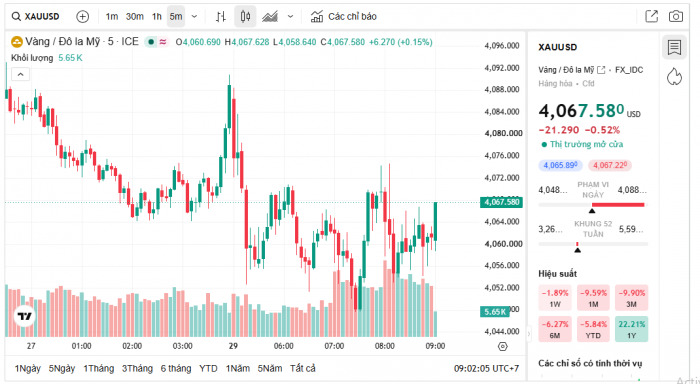The width and height of the screenshot is (700, 384).
Task: Open the Các chỉ báo indicators panel
Action: [x=344, y=17]
